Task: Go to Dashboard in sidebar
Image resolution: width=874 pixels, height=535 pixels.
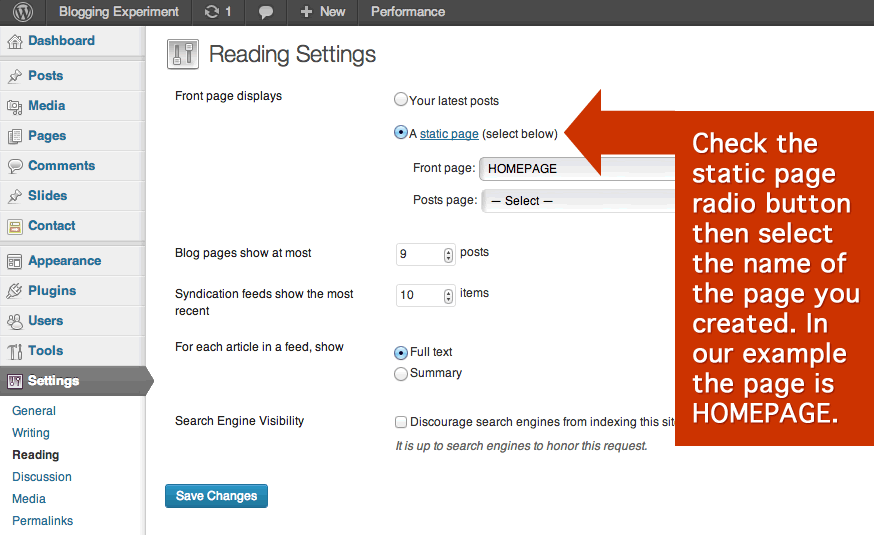Action: [x=61, y=41]
